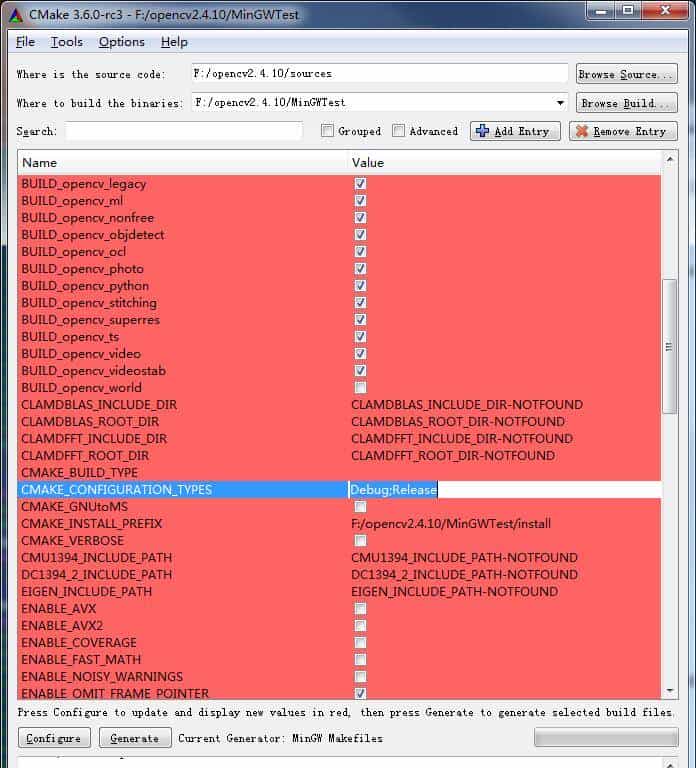The image size is (696, 768).
Task: Click the Browse Build button
Action: pos(626,103)
